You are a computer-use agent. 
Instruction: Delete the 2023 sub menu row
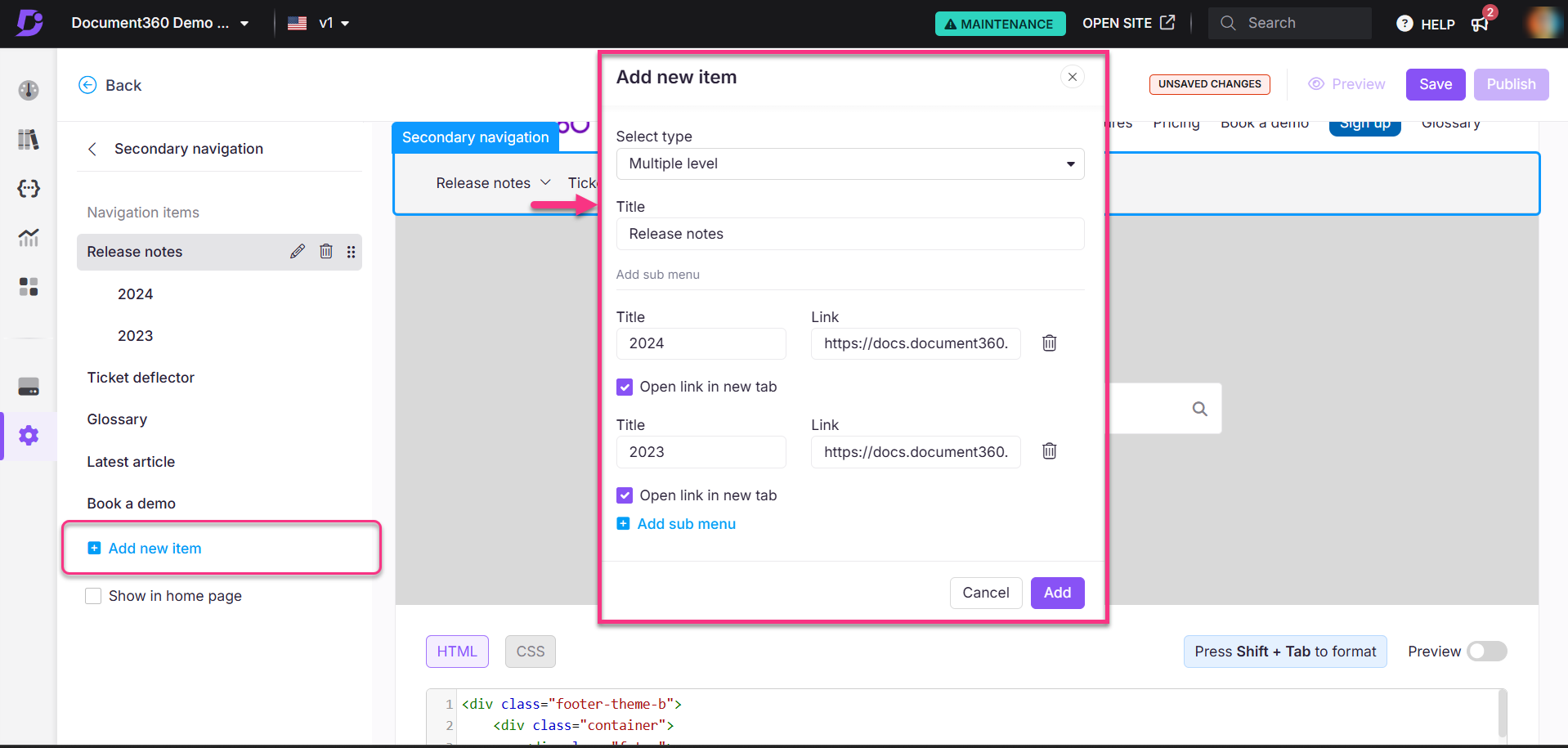pyautogui.click(x=1050, y=451)
